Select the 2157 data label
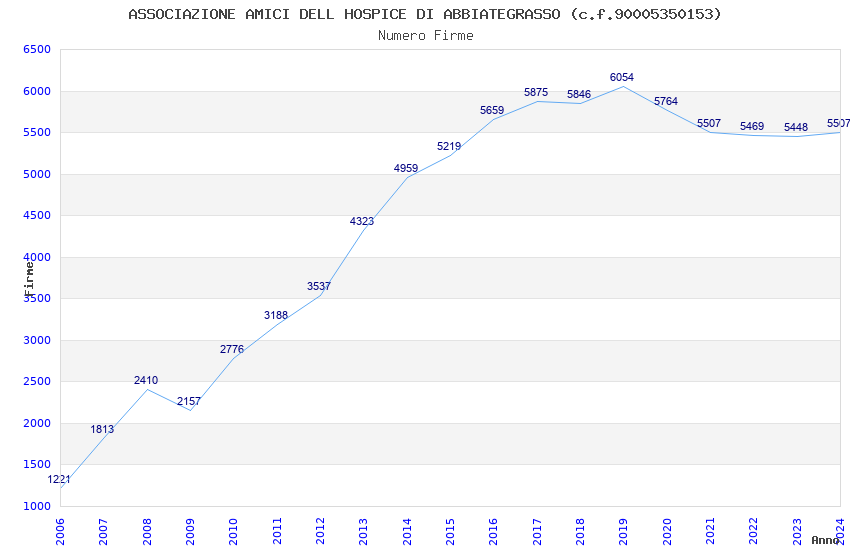Image resolution: width=850 pixels, height=550 pixels. pyautogui.click(x=189, y=402)
